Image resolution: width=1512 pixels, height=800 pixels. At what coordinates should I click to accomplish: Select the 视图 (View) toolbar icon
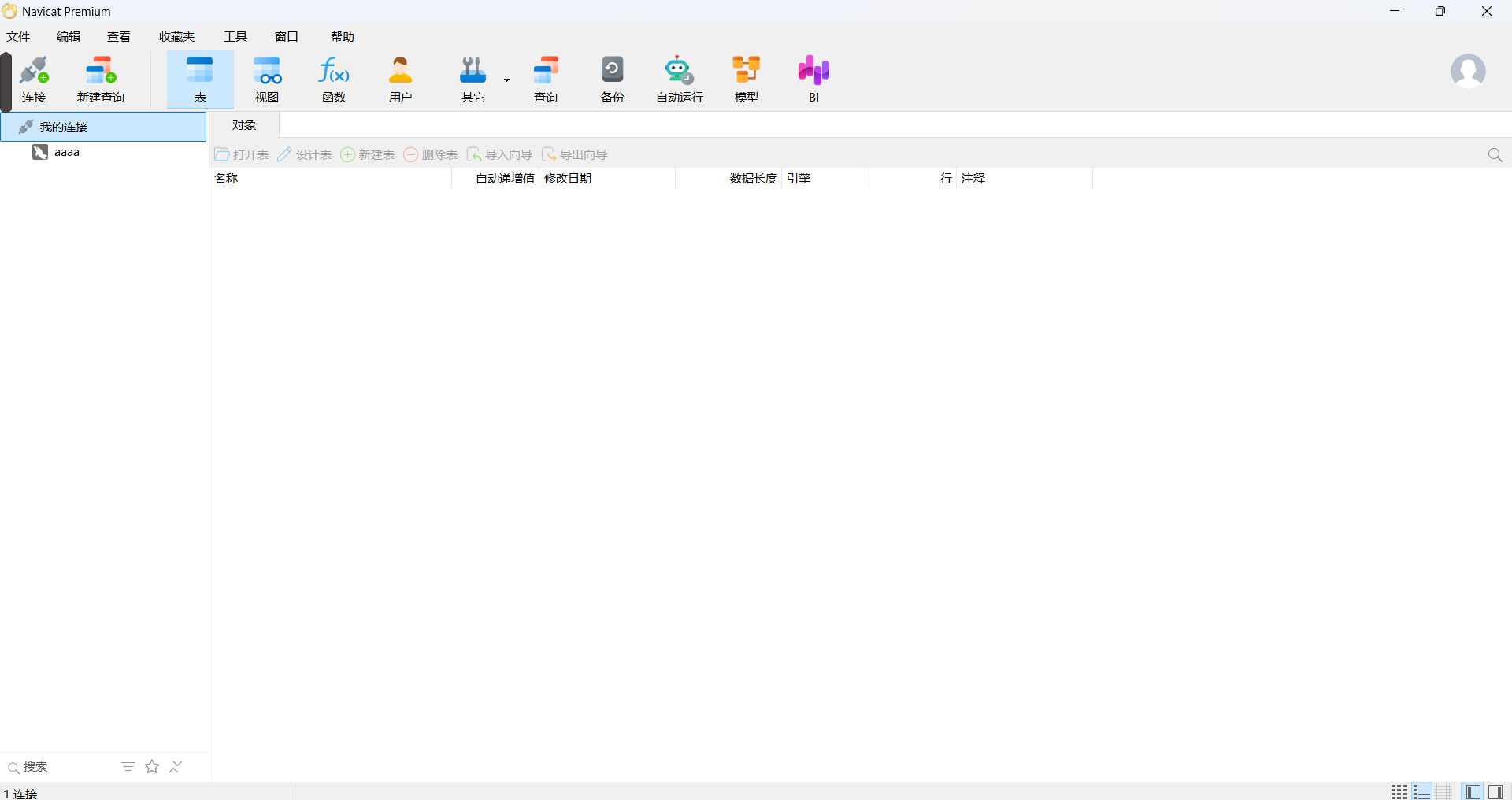coord(267,79)
